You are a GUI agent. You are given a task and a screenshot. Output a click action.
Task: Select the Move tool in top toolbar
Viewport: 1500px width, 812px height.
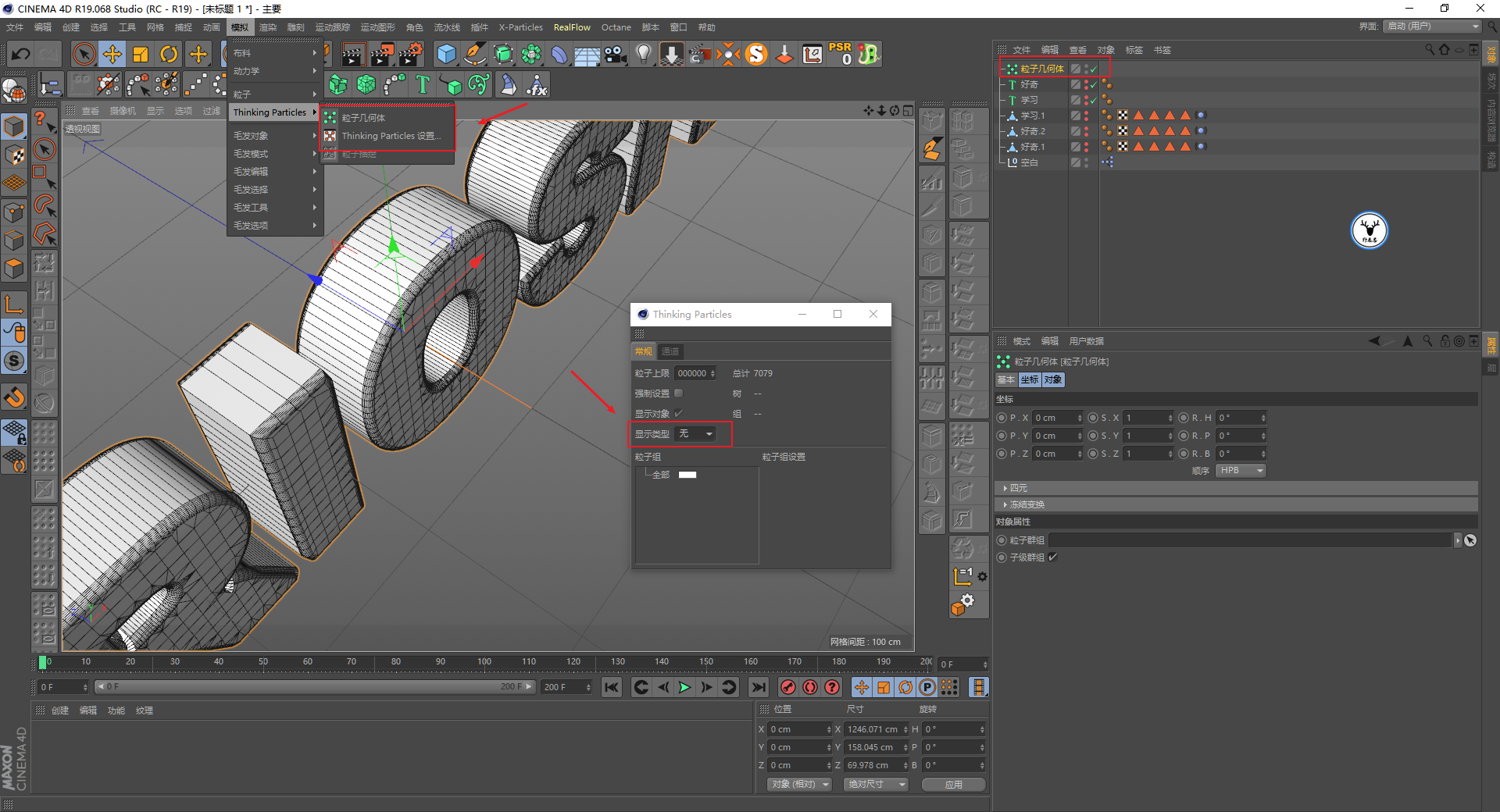(x=112, y=54)
